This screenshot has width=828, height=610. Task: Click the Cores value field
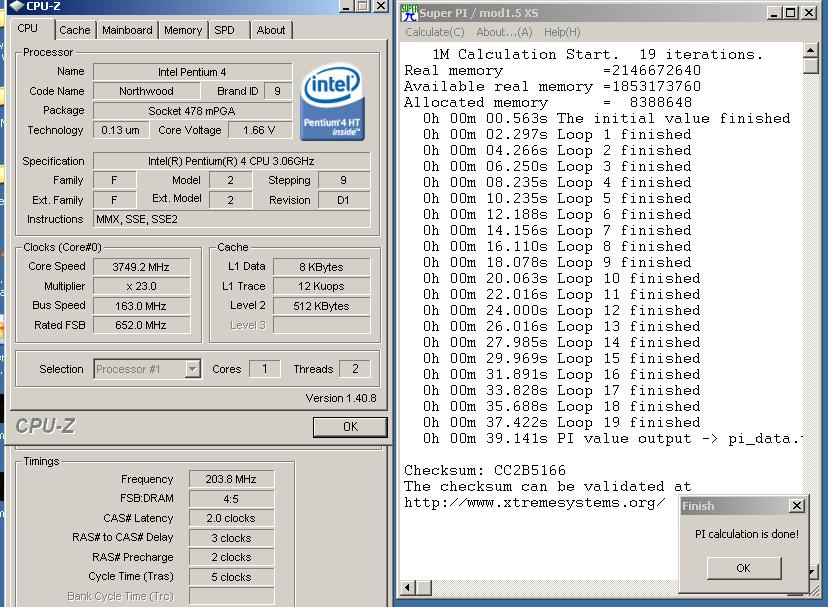(265, 369)
